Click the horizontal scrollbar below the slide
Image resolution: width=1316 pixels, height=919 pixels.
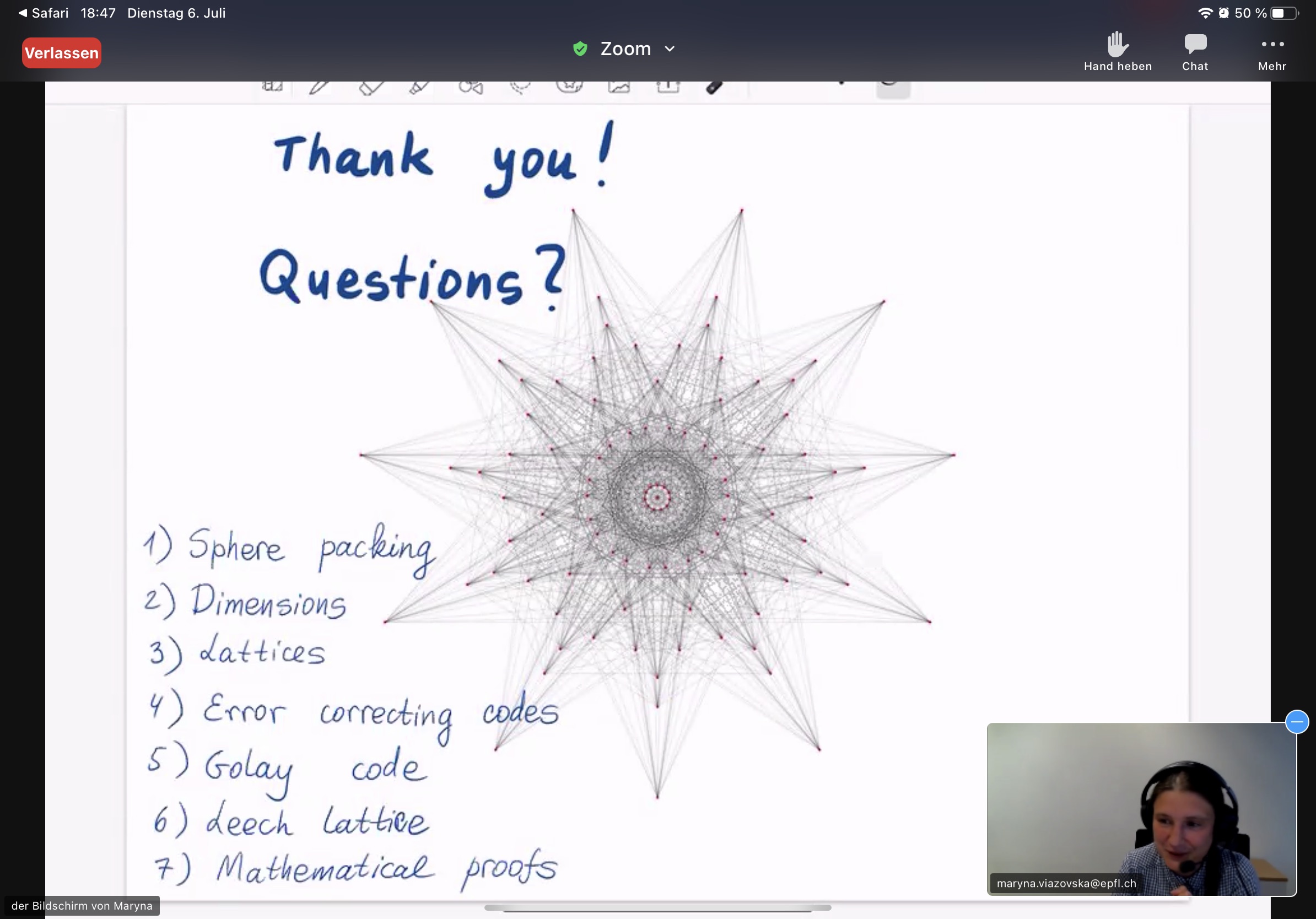click(657, 907)
